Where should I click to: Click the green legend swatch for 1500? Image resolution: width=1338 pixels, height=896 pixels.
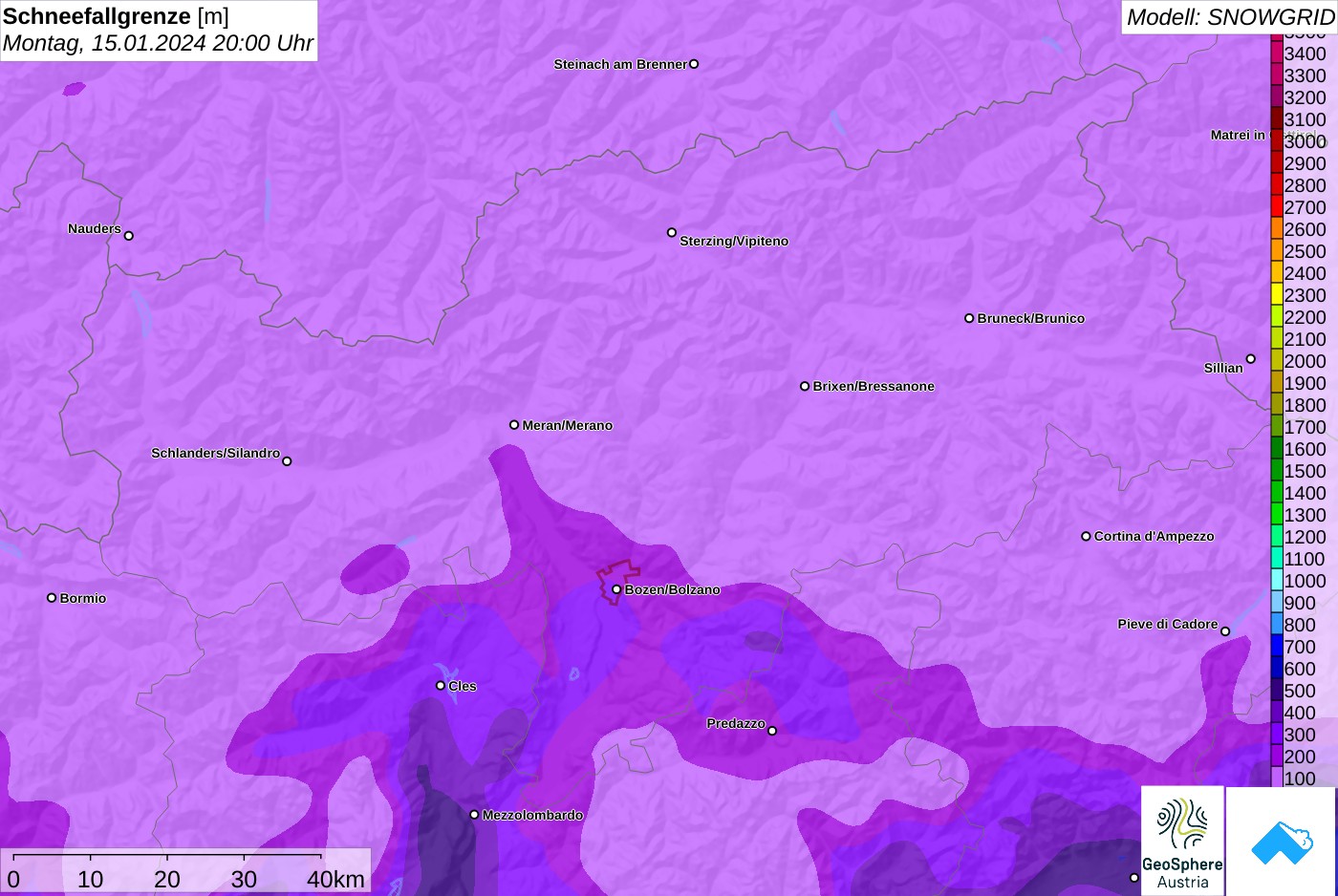tap(1276, 471)
